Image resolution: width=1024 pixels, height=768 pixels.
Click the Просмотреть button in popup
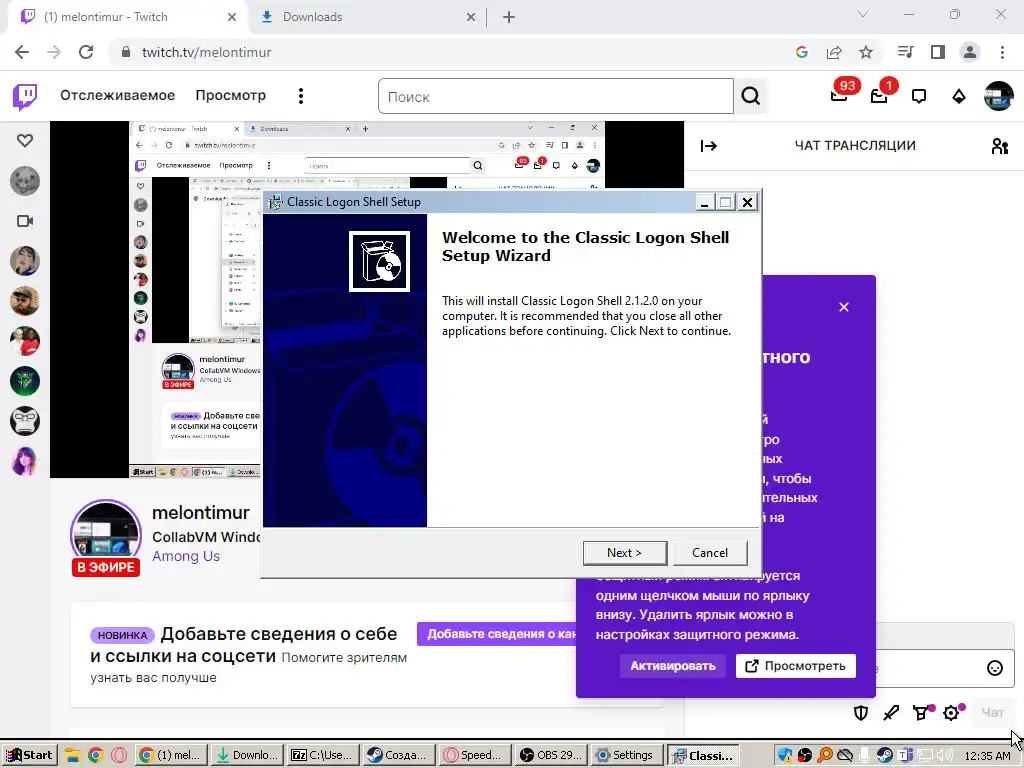click(x=795, y=666)
